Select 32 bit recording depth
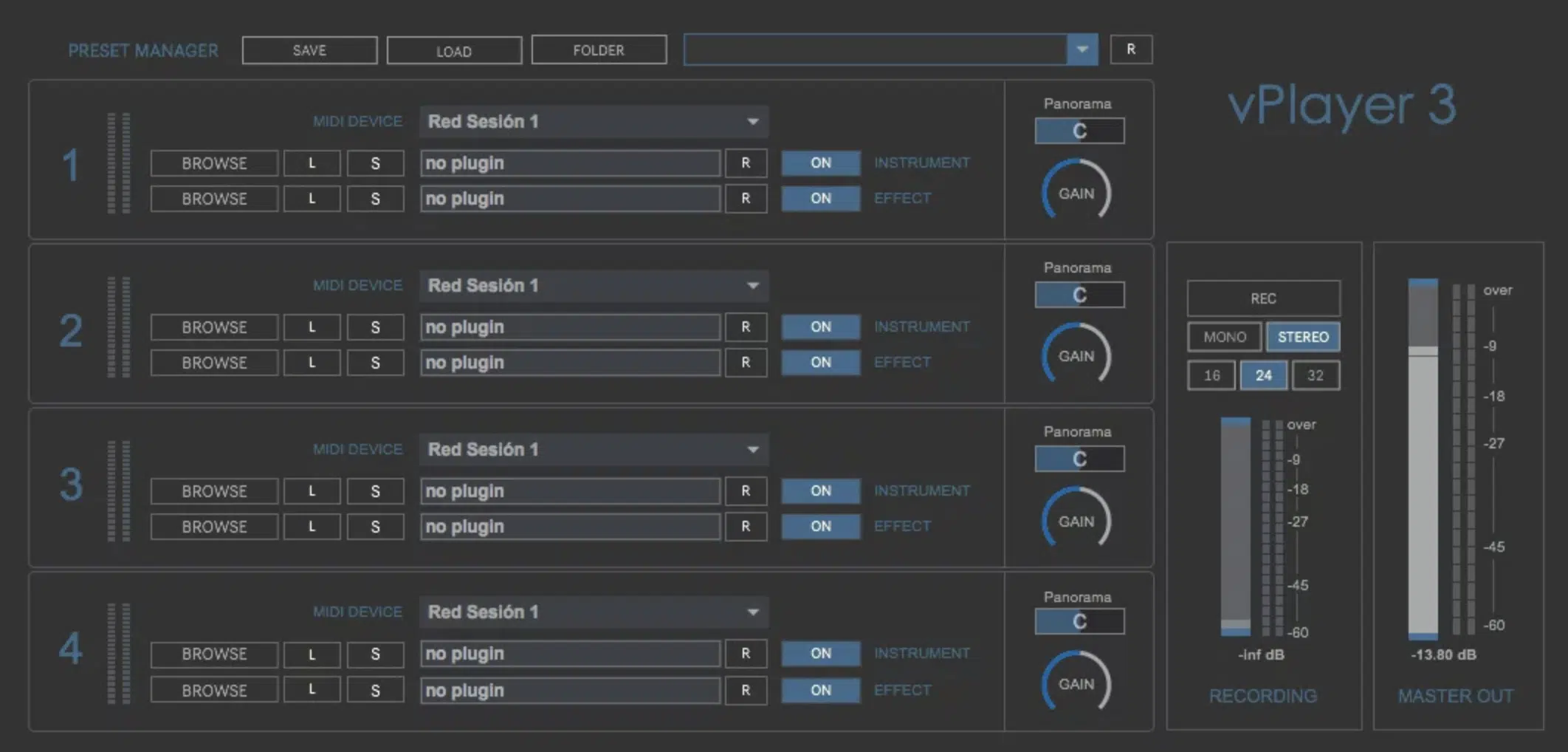The height and width of the screenshot is (752, 1568). coord(1316,375)
